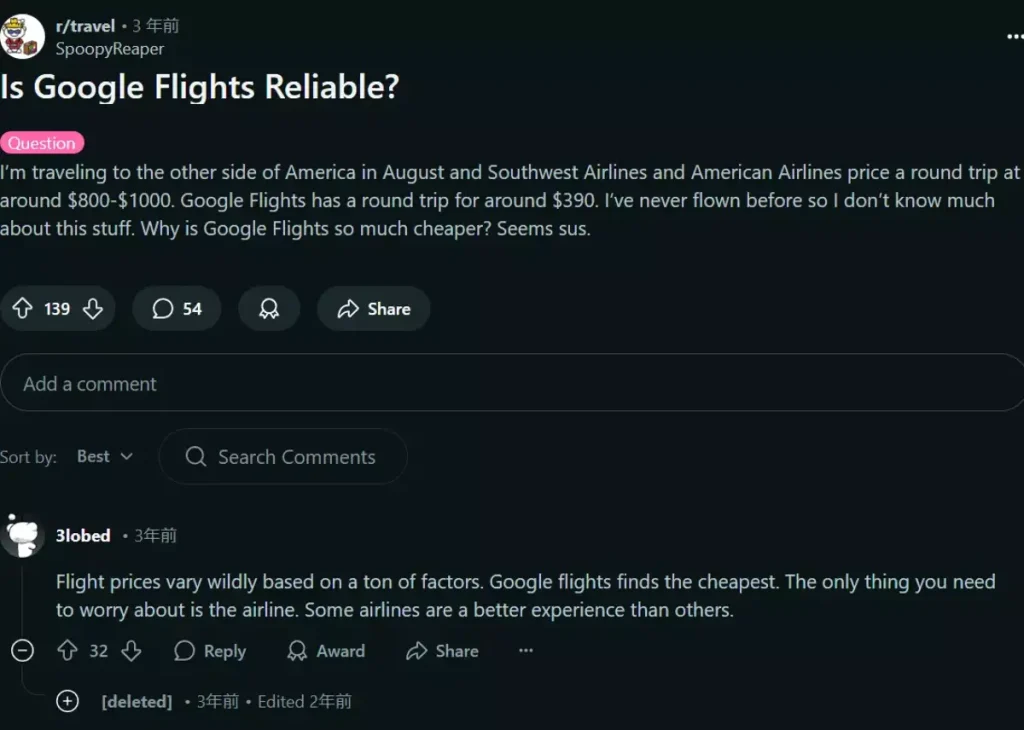This screenshot has width=1024, height=730.
Task: Give an award to the post
Action: point(269,309)
